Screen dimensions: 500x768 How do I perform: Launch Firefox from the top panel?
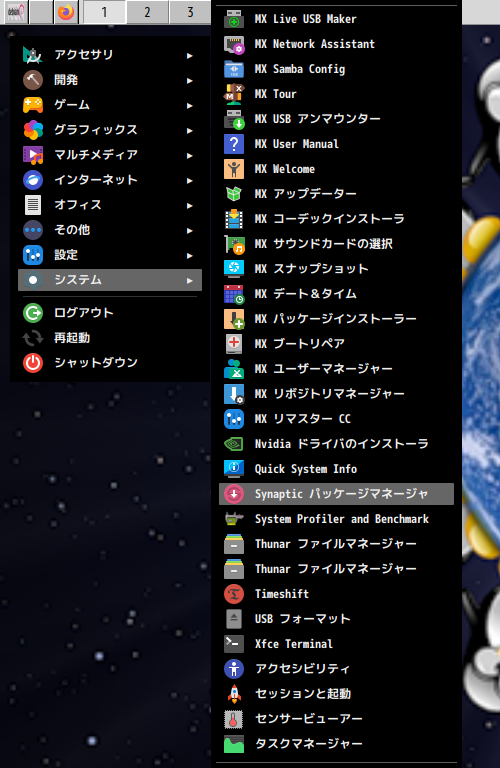click(66, 12)
